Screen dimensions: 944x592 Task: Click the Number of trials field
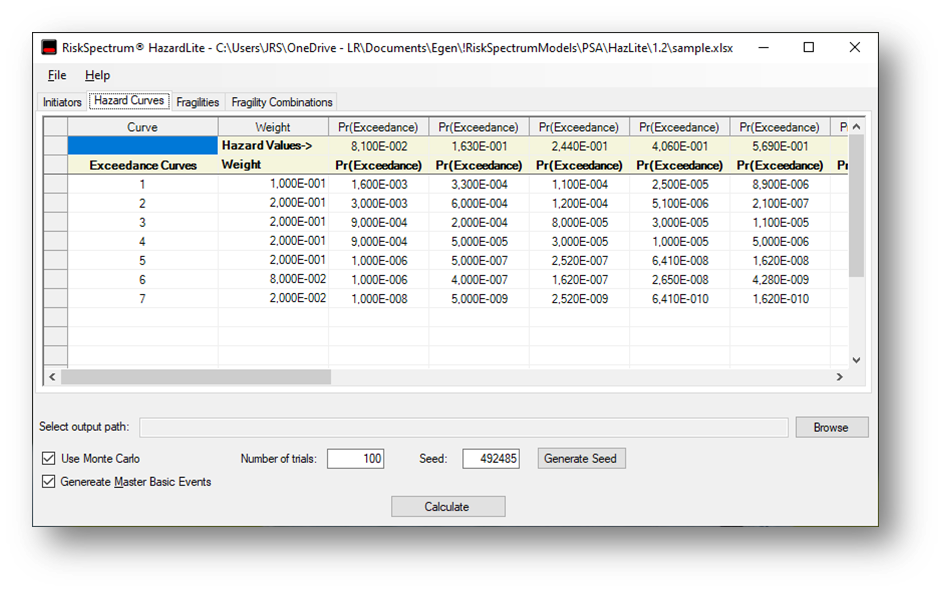coord(355,459)
